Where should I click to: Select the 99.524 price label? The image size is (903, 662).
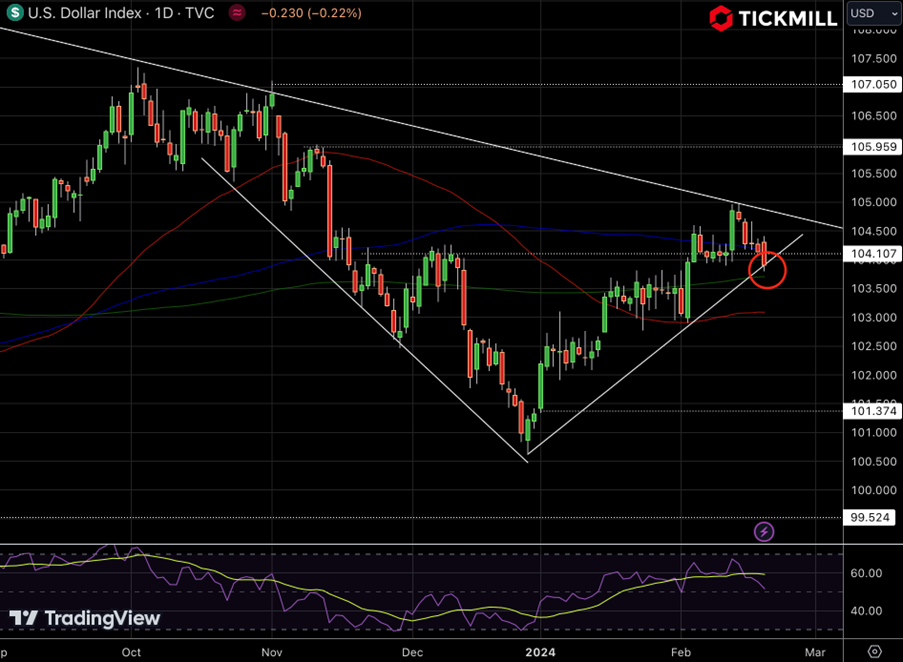click(x=870, y=518)
